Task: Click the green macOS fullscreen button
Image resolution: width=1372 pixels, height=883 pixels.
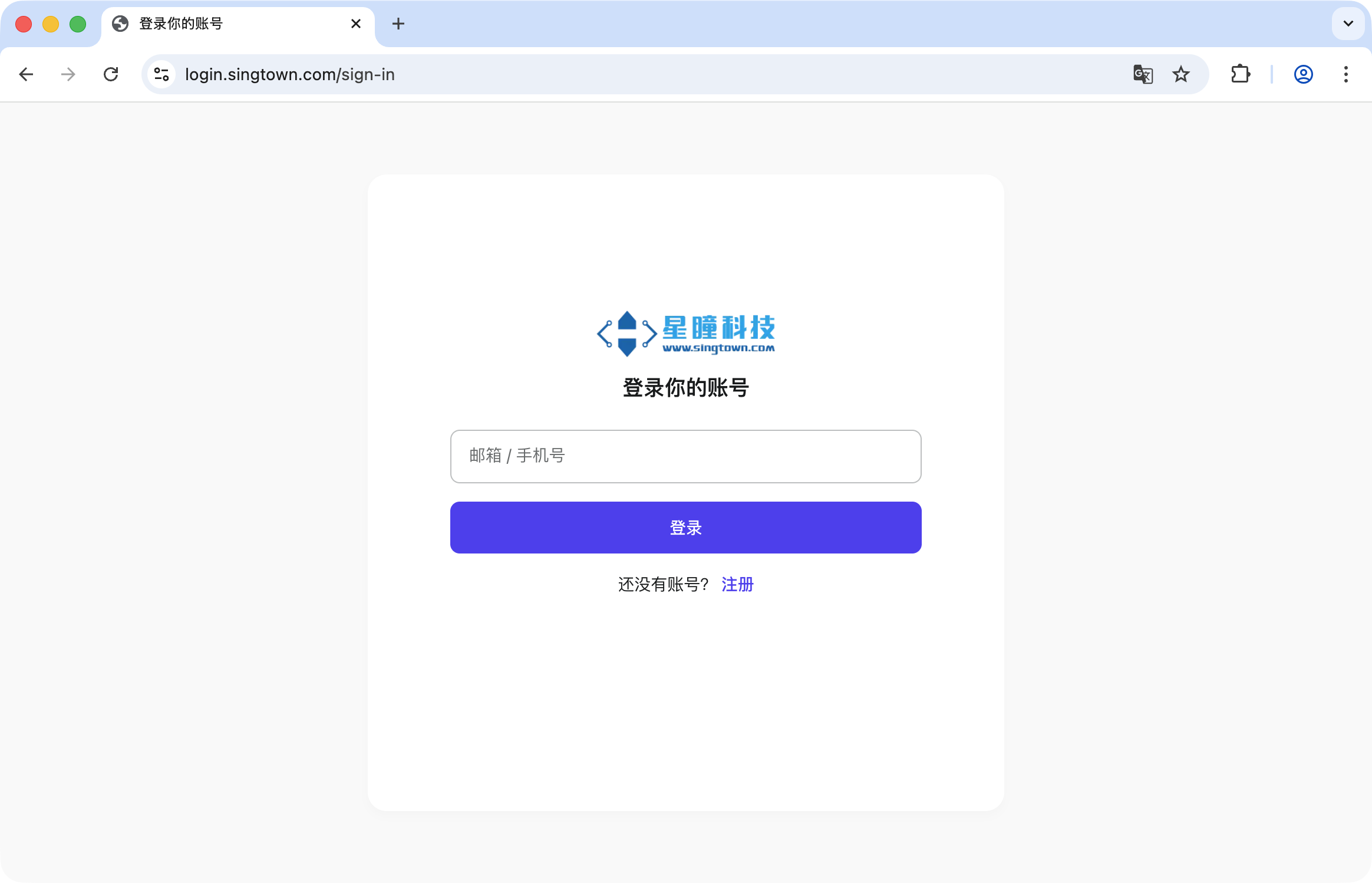Action: point(78,24)
